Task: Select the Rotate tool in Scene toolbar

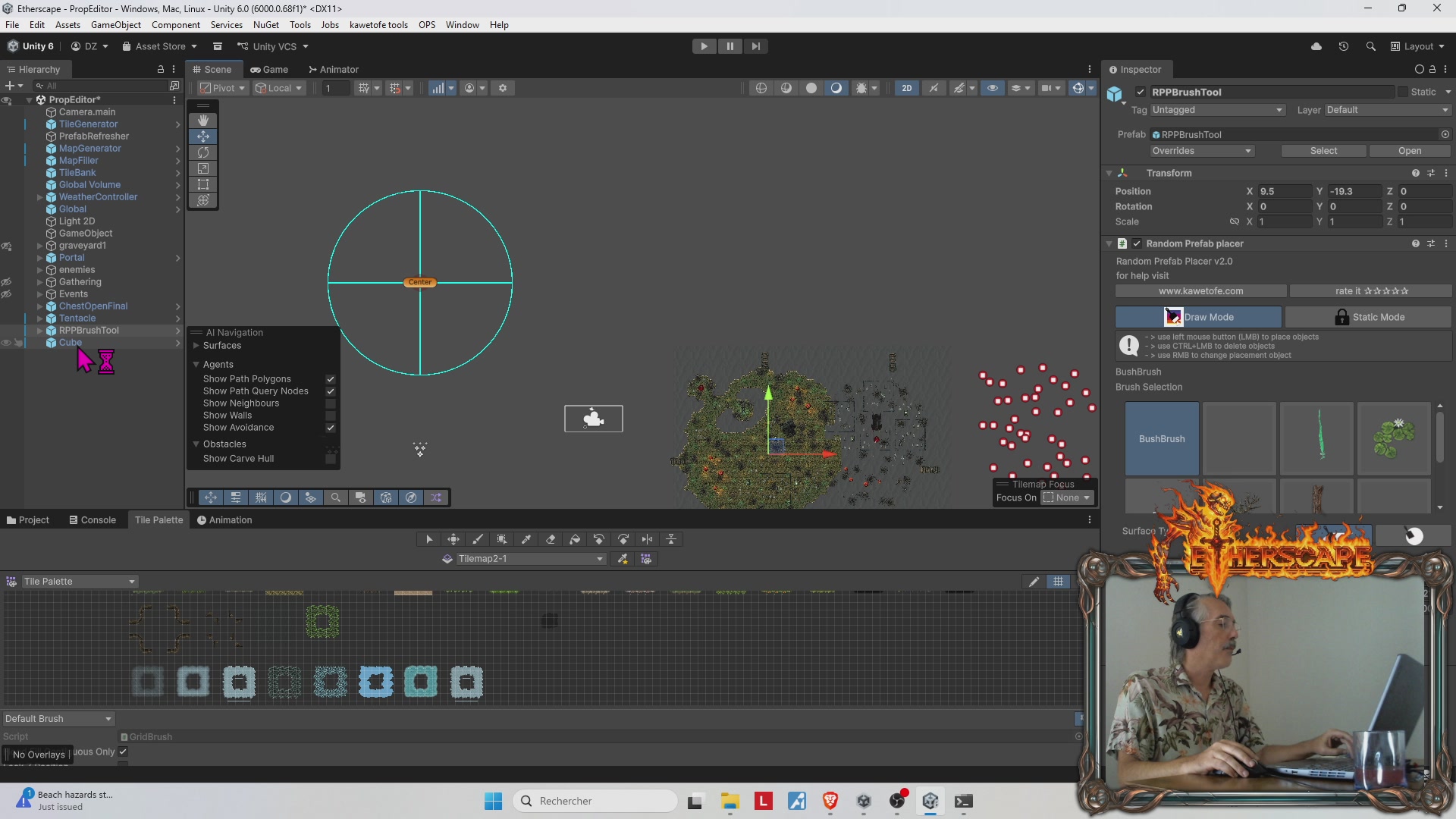Action: (x=203, y=152)
